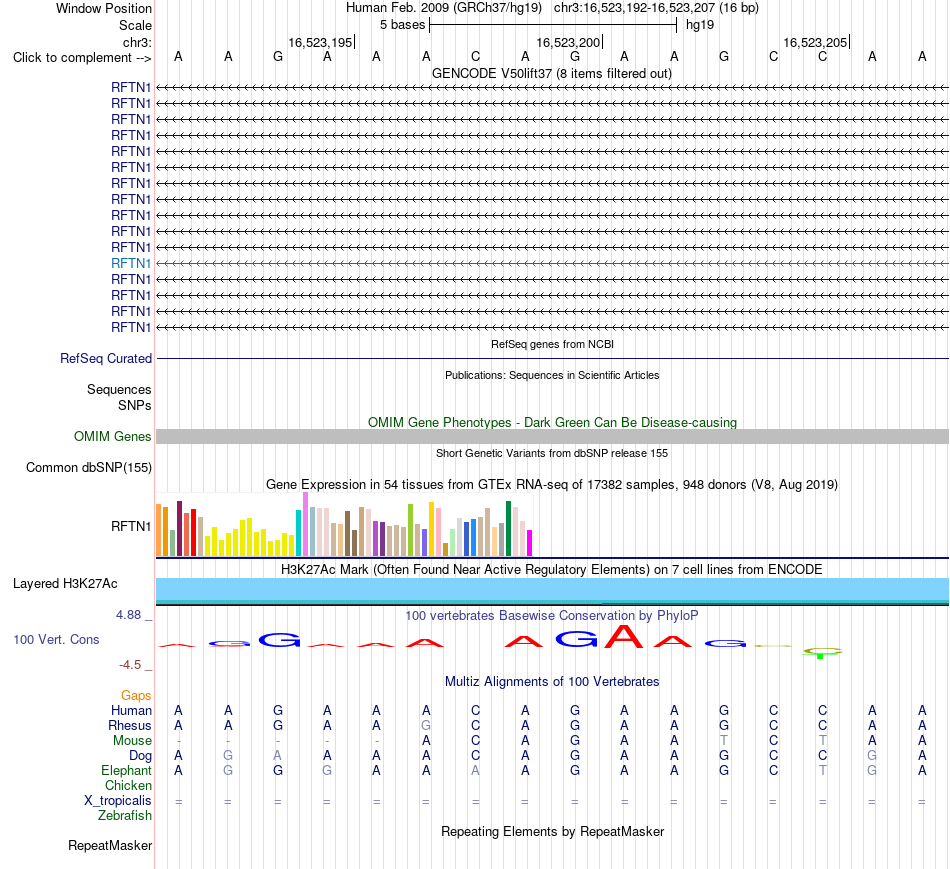The image size is (950, 869).
Task: Click the 16,523,195 position marker
Action: point(321,42)
